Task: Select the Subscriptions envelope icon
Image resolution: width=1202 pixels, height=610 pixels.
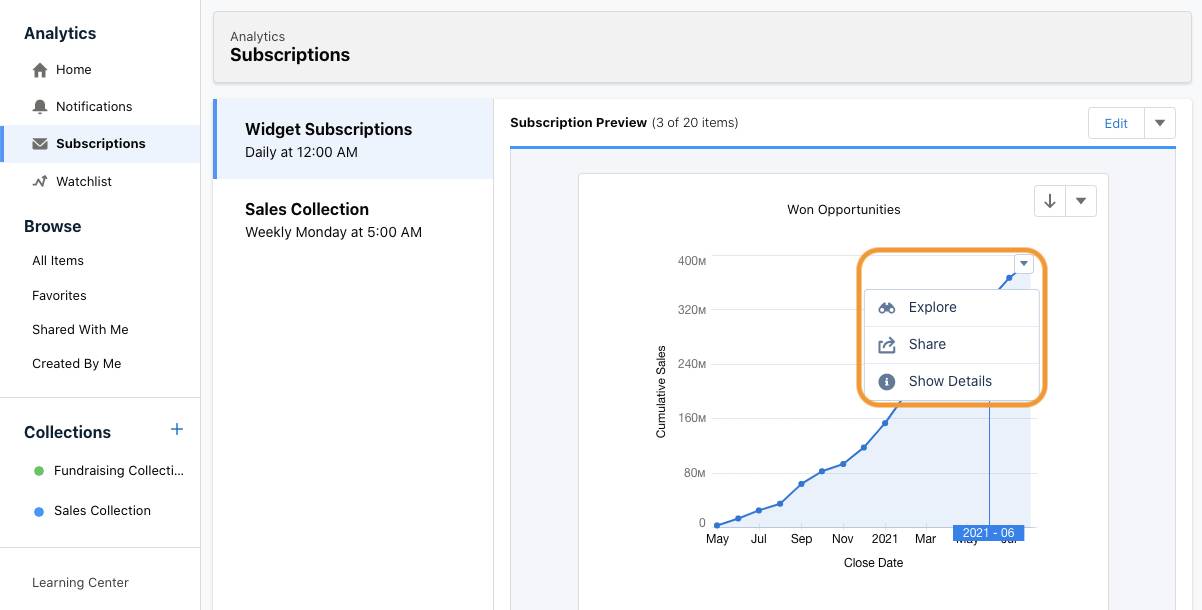Action: tap(40, 143)
